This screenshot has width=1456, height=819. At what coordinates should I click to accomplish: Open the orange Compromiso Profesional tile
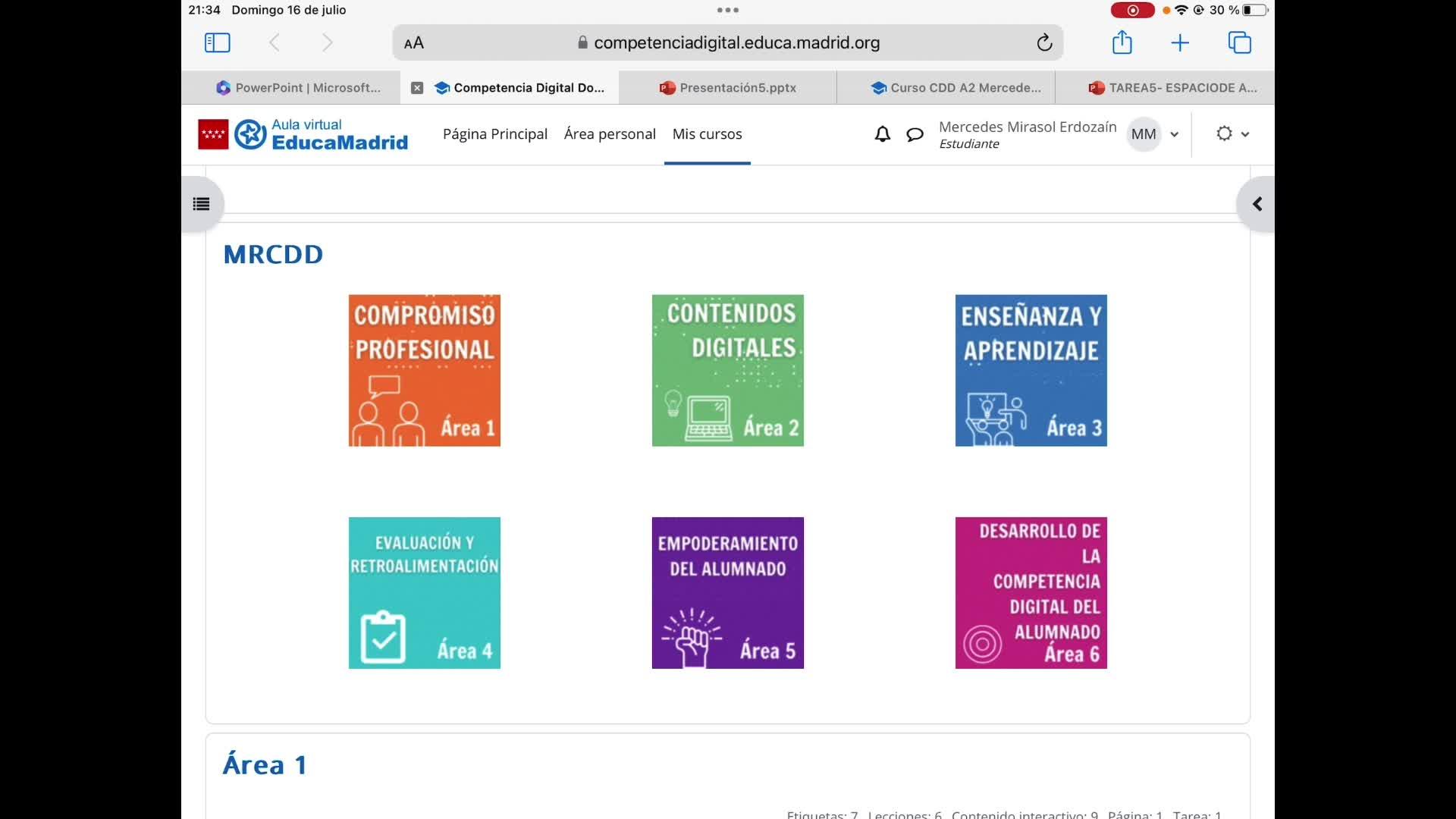pyautogui.click(x=424, y=370)
